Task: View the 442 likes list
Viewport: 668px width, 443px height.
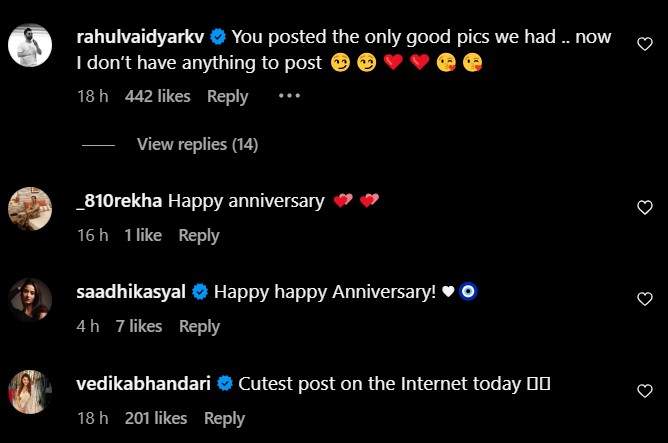Action: point(159,96)
